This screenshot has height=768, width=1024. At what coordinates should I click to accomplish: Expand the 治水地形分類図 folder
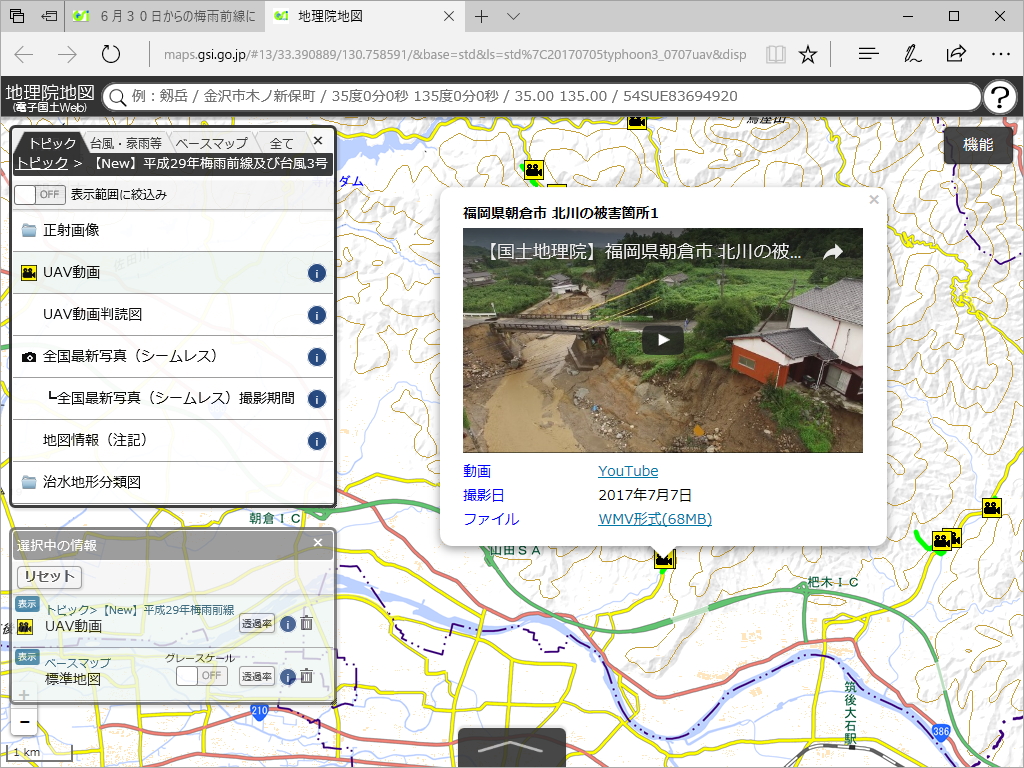coord(173,482)
